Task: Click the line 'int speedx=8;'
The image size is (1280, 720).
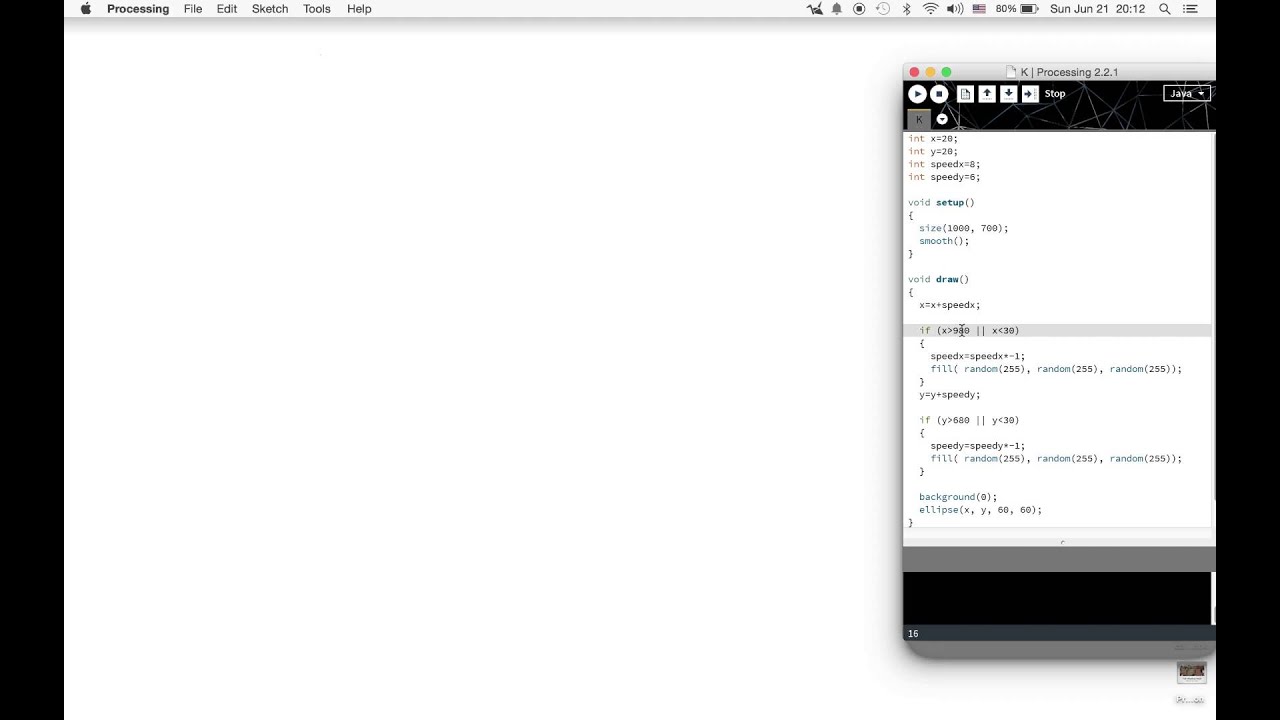Action: pos(944,164)
